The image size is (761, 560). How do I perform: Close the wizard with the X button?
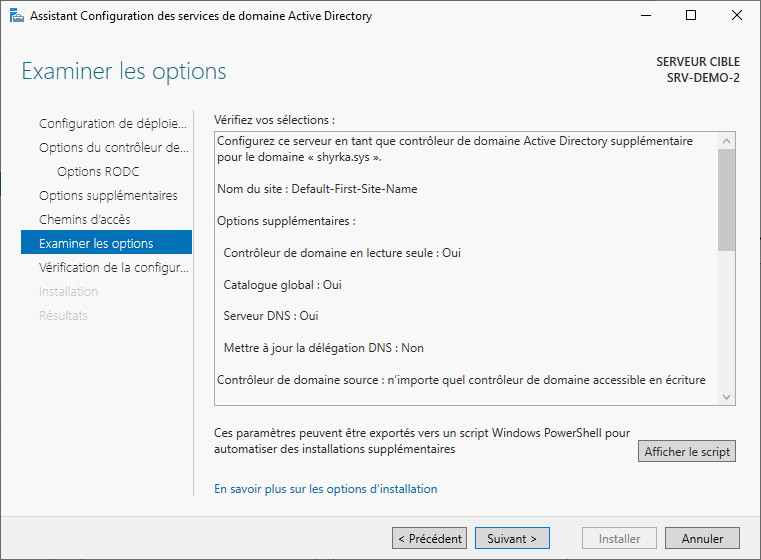point(737,15)
